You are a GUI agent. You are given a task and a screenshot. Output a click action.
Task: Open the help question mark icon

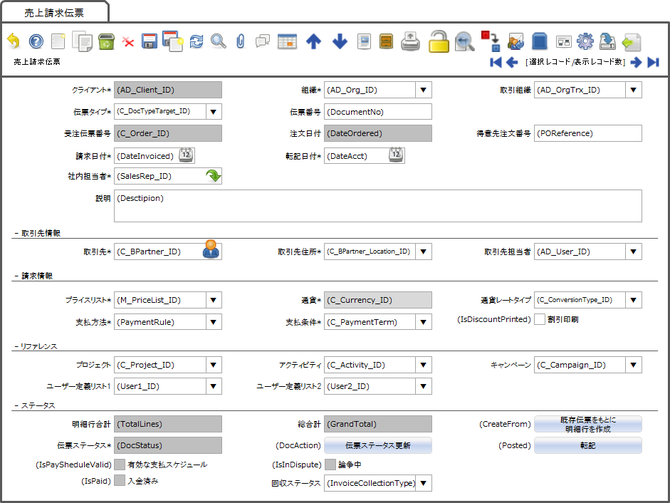point(36,41)
